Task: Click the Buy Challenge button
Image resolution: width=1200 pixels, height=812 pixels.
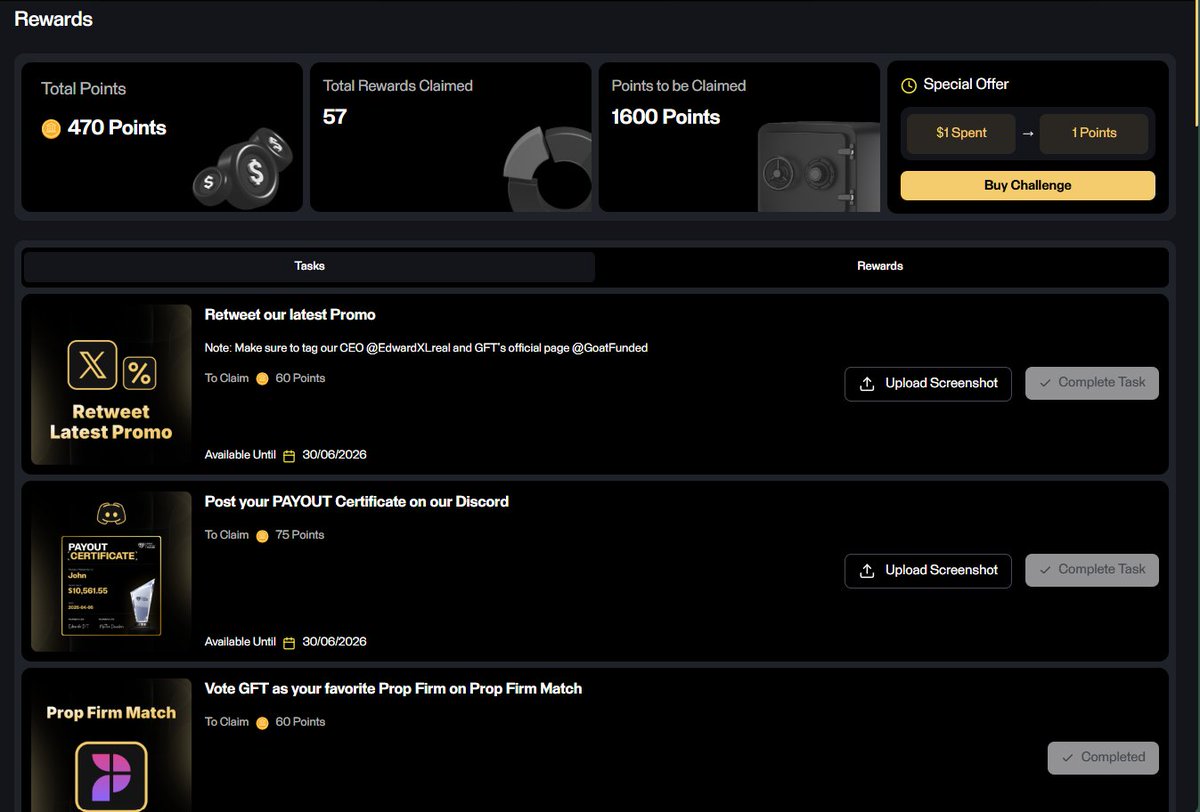Action: tap(1027, 185)
